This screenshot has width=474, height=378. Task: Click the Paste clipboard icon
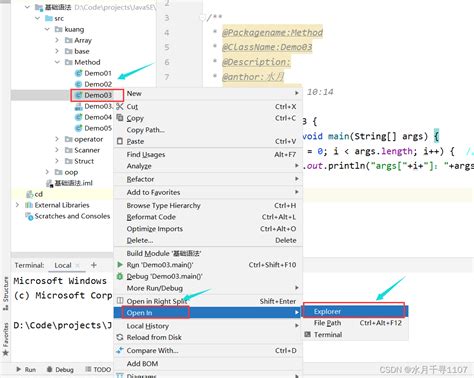coord(120,141)
